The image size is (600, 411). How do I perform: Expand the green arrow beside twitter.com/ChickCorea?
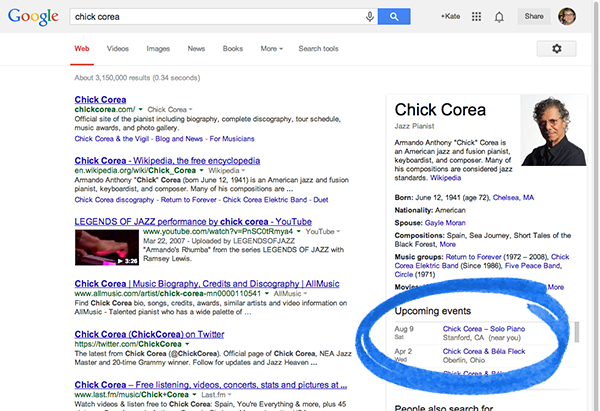tap(187, 344)
